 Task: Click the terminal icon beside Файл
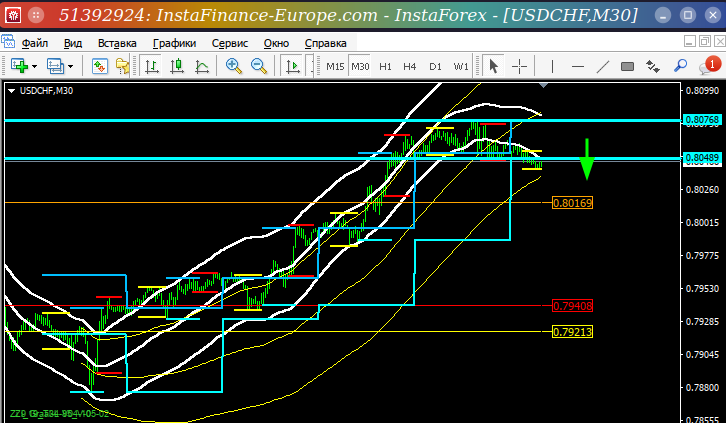(x=8, y=42)
